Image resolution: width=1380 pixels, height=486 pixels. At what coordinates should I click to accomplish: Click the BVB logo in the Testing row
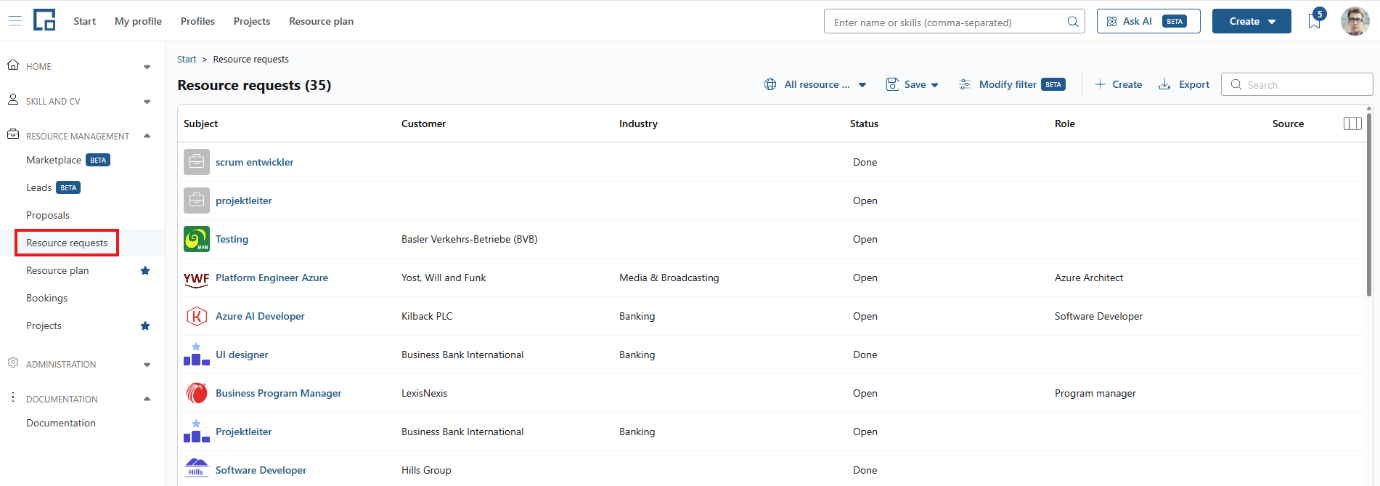196,239
